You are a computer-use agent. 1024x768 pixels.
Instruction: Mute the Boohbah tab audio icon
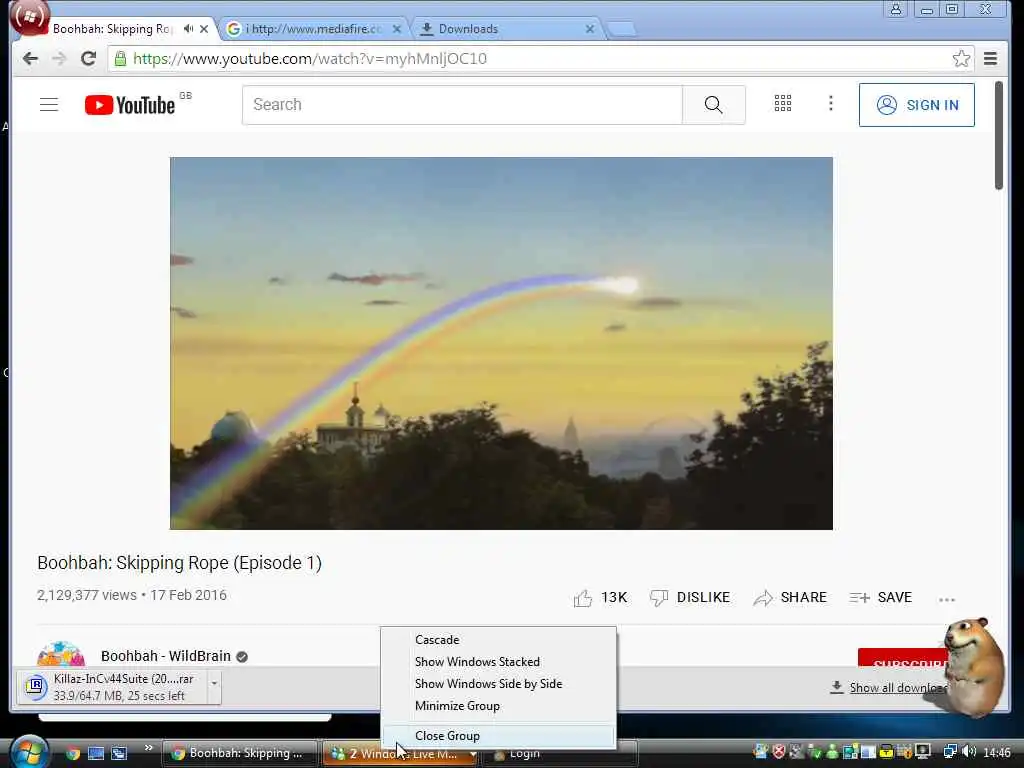[x=188, y=29]
